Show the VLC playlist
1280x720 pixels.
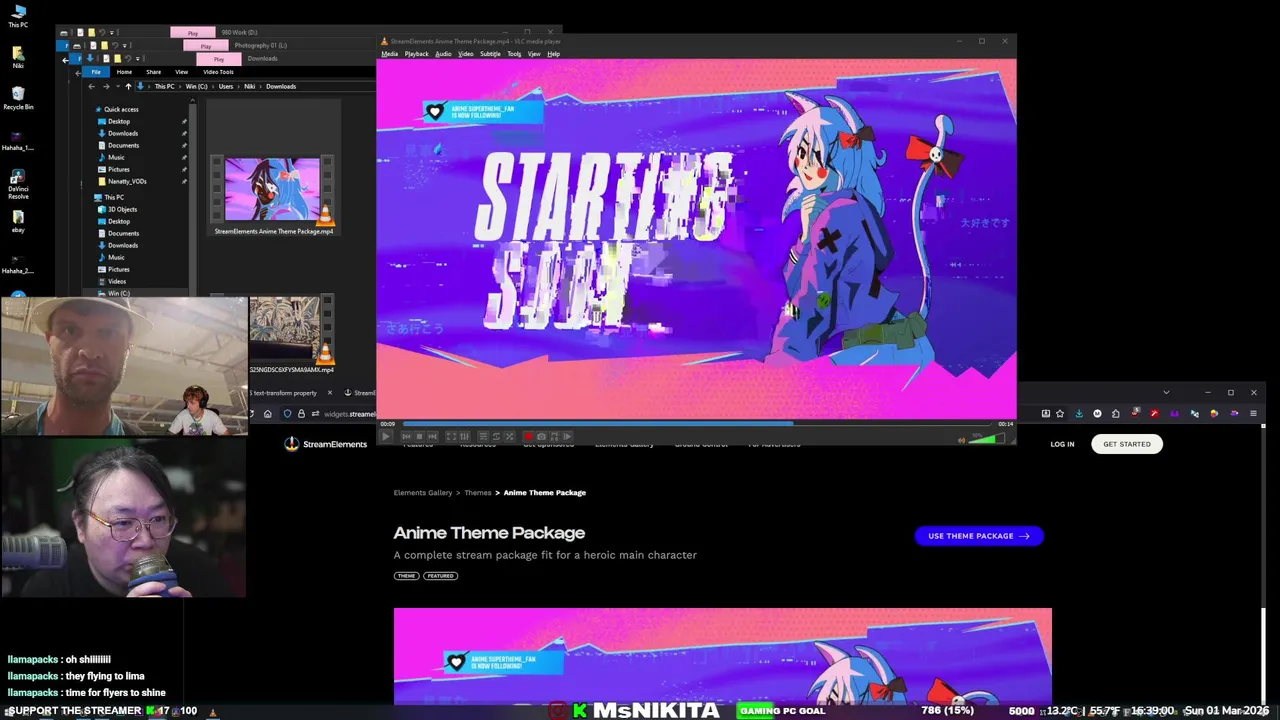pyautogui.click(x=483, y=436)
